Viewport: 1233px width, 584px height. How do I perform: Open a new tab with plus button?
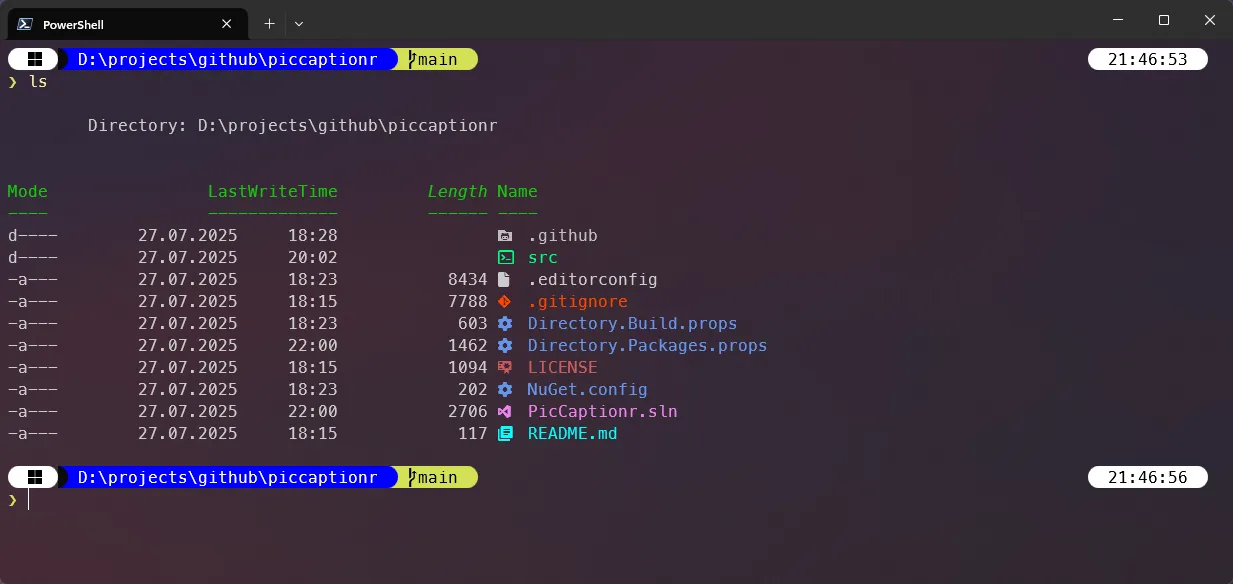click(269, 23)
